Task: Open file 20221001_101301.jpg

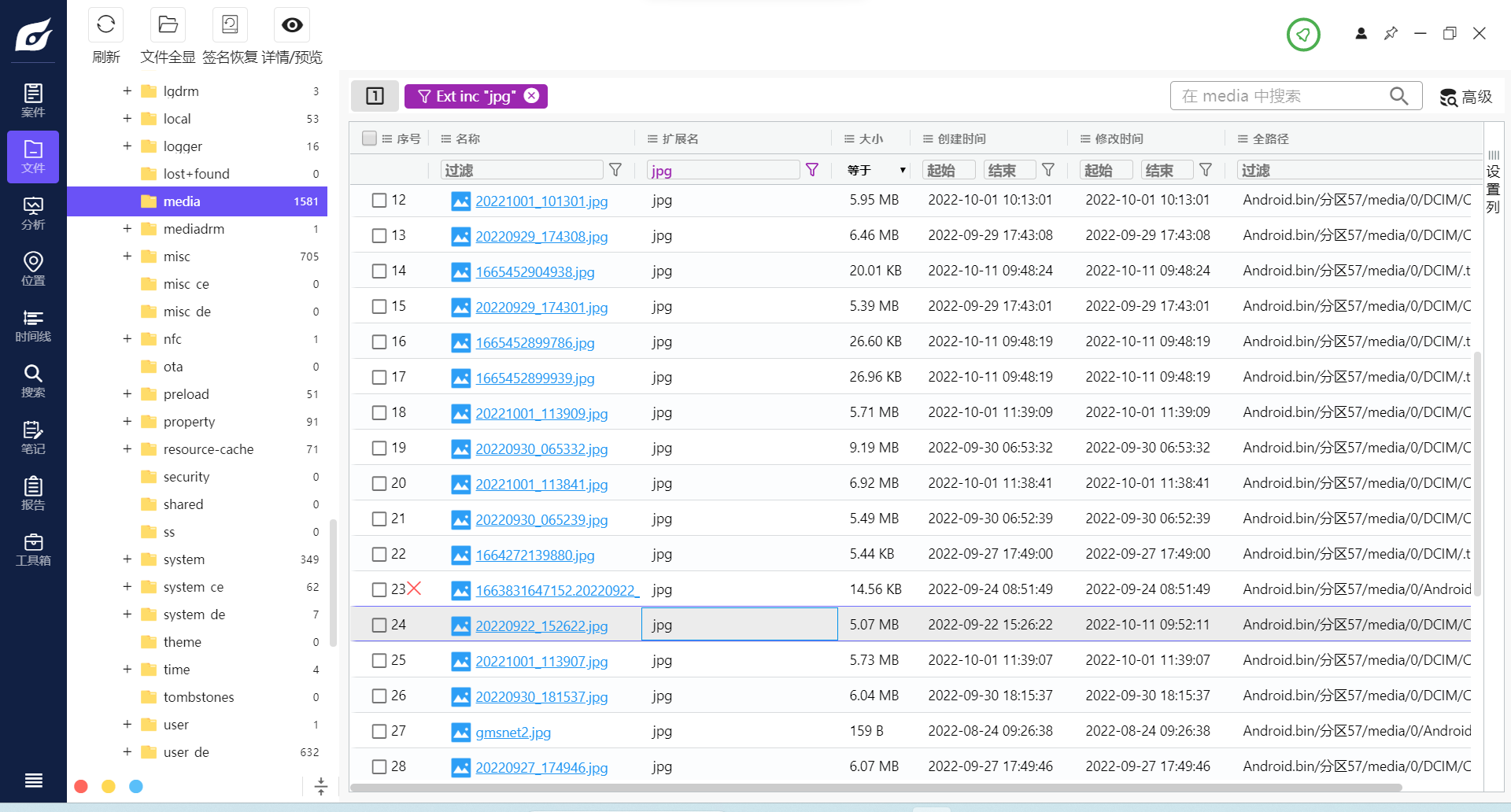Action: pos(541,201)
